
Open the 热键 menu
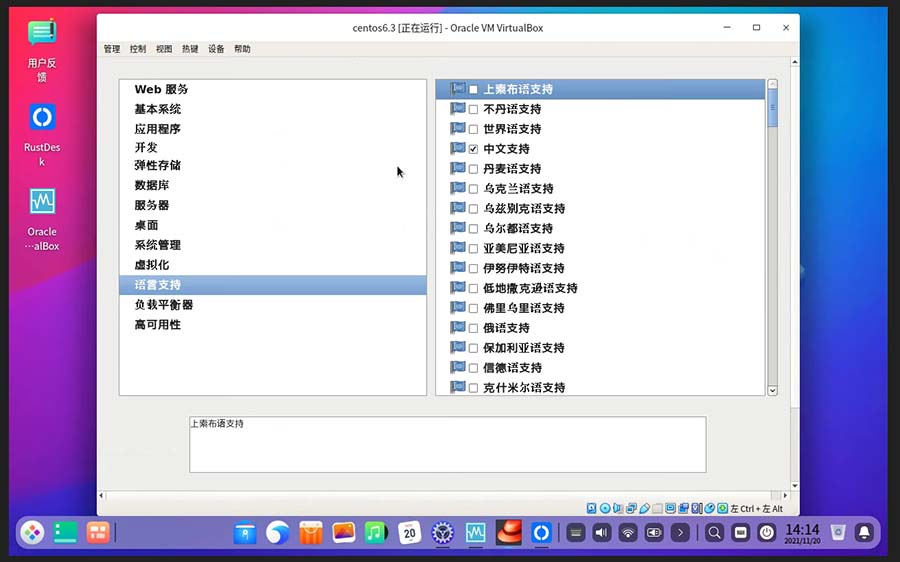tap(190, 49)
